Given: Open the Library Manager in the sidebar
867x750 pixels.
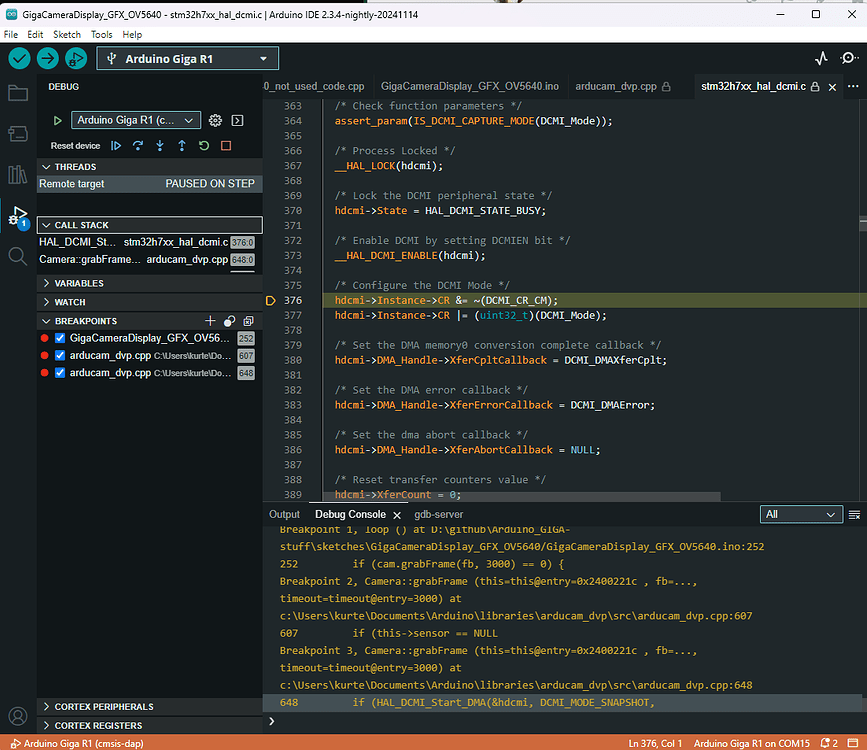Looking at the screenshot, I should click(x=17, y=175).
